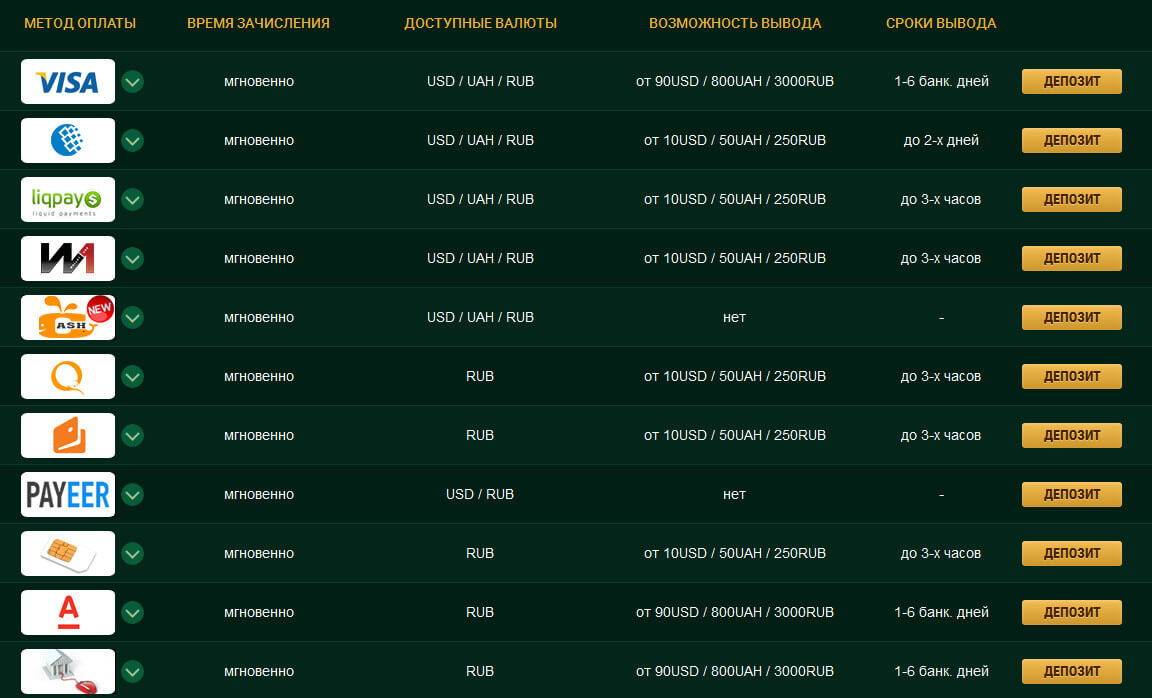This screenshot has height=698, width=1152.
Task: Click the ДОСТУПНЫЕ ВАЛЮТЫ column header
Action: pos(480,24)
